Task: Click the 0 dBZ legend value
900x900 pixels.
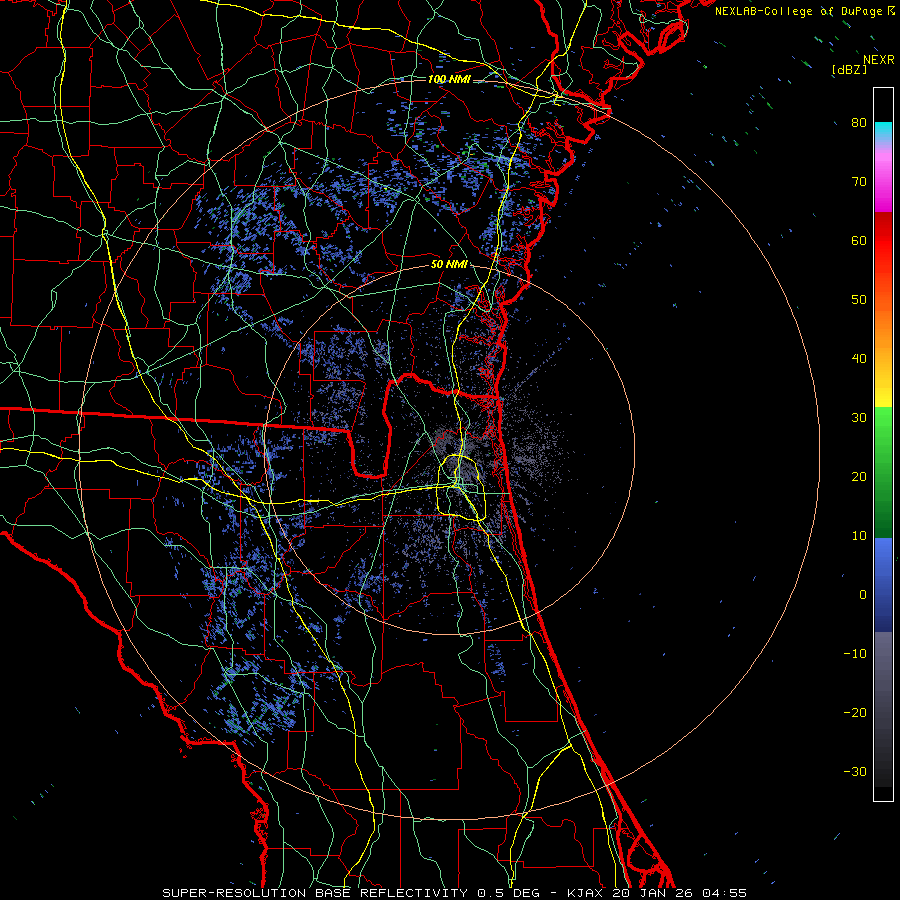Action: 863,595
